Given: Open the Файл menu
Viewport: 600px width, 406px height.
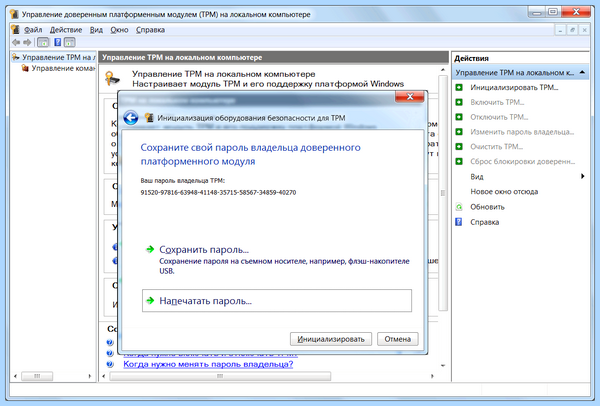Looking at the screenshot, I should click(33, 30).
